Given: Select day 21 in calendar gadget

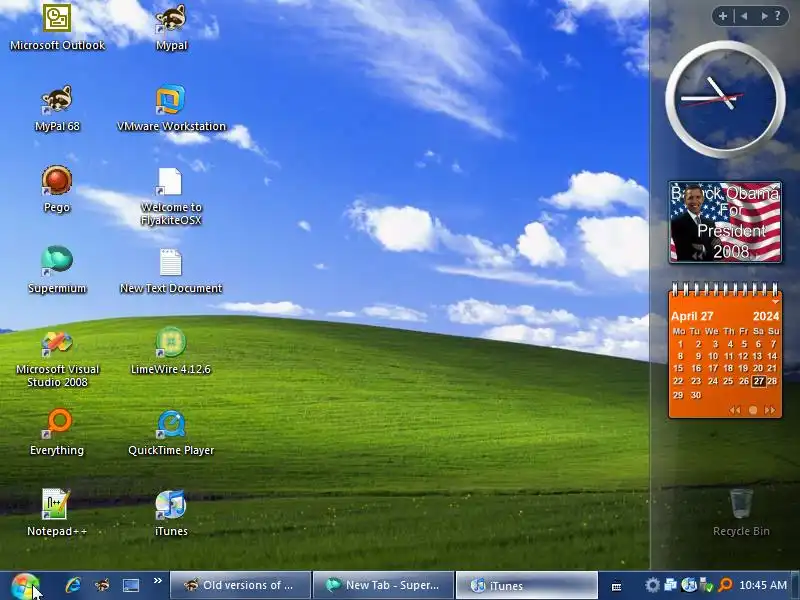Looking at the screenshot, I should (x=772, y=368).
